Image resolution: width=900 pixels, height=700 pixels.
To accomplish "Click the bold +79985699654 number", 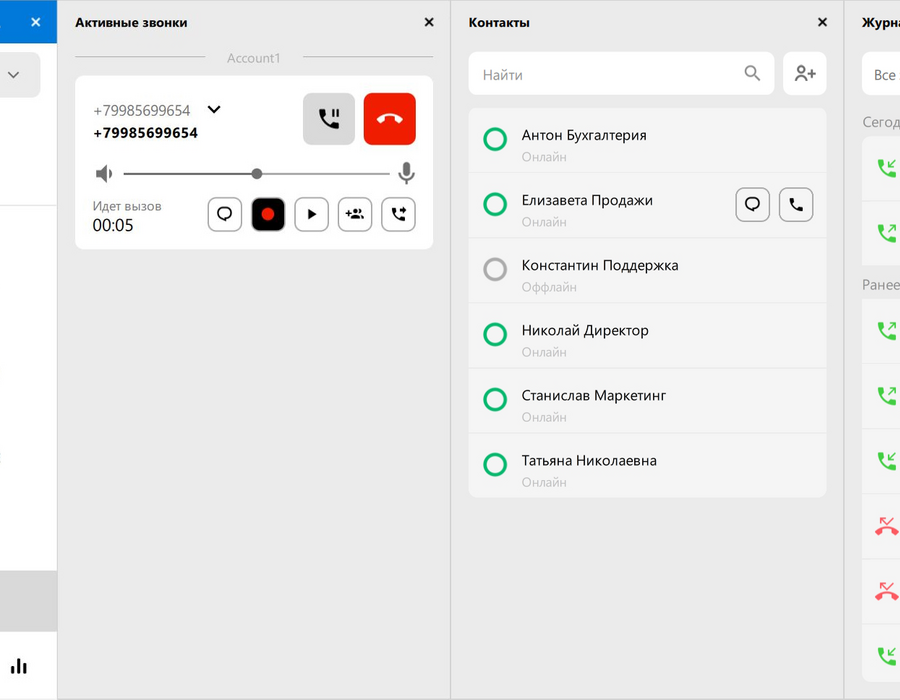I will click(x=146, y=133).
